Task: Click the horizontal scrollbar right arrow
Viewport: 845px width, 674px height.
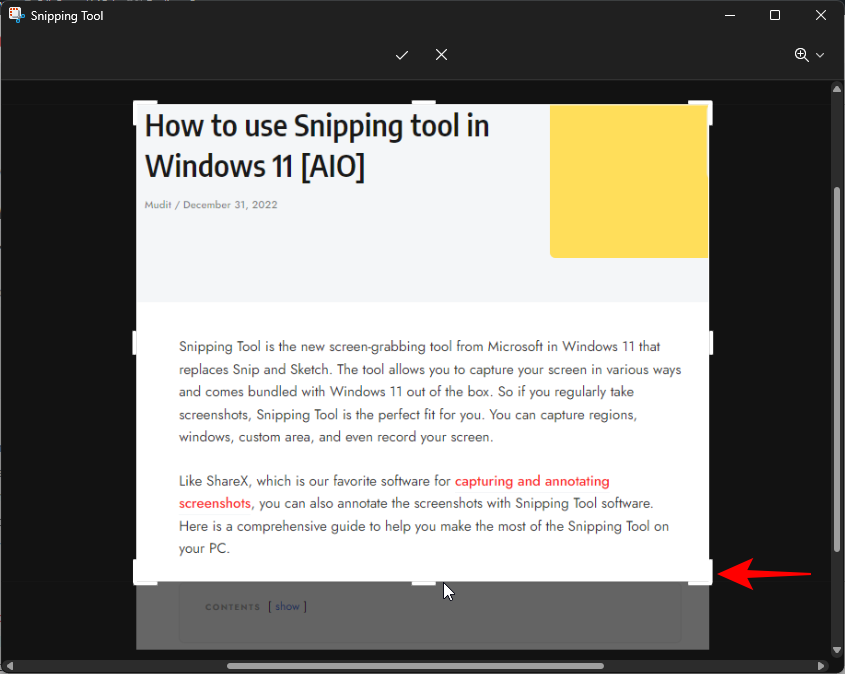Action: click(x=821, y=666)
